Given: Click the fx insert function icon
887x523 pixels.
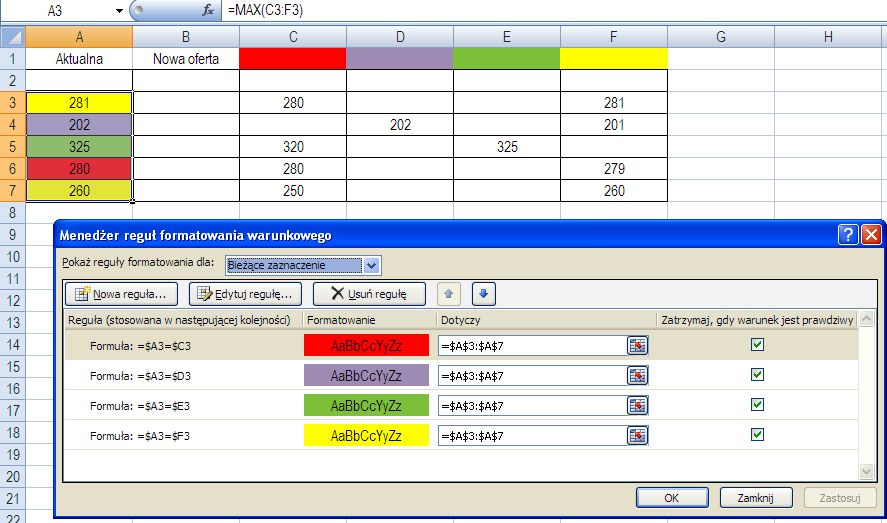Looking at the screenshot, I should point(208,10).
